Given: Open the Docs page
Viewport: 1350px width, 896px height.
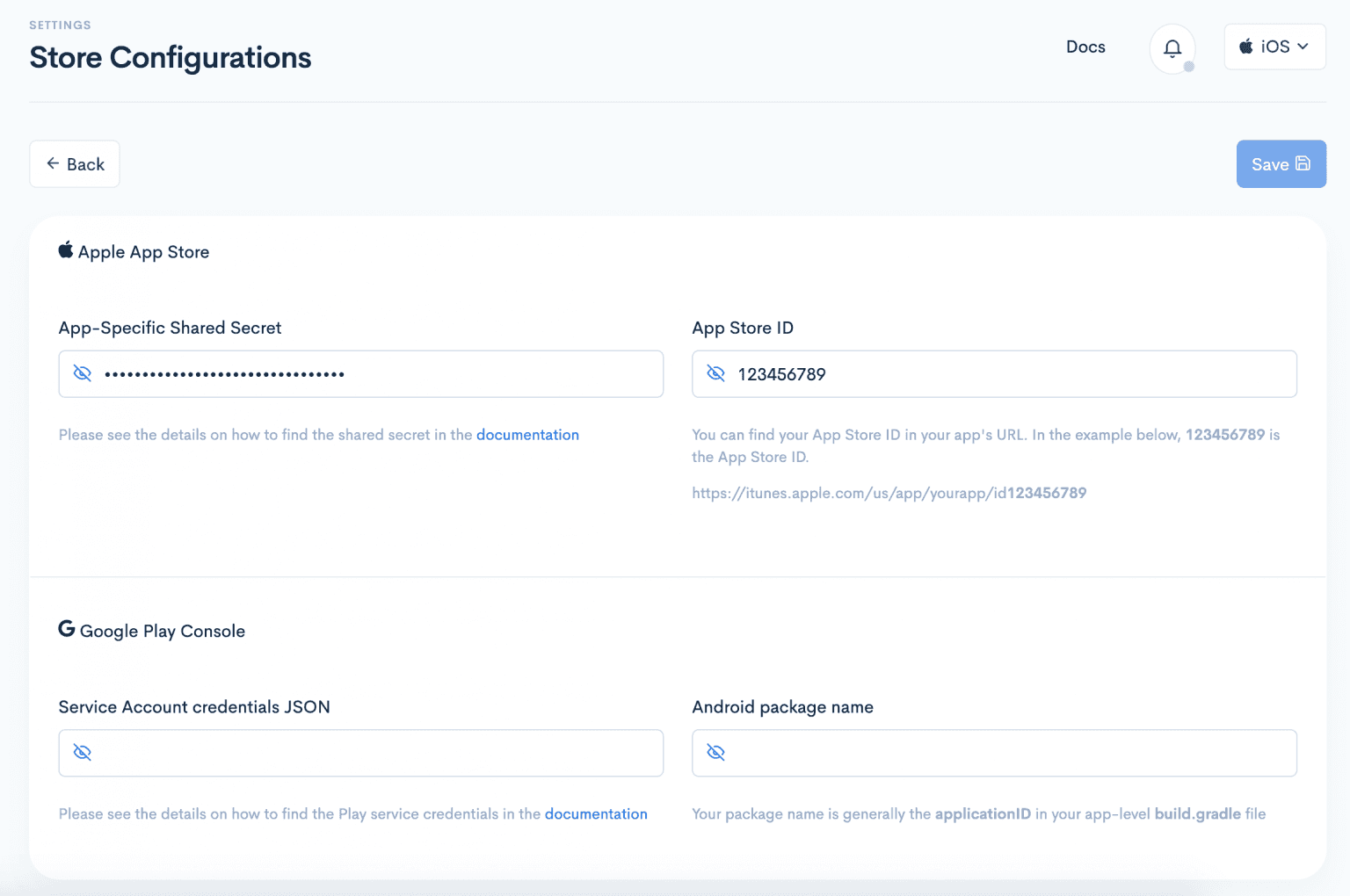Looking at the screenshot, I should (1085, 47).
